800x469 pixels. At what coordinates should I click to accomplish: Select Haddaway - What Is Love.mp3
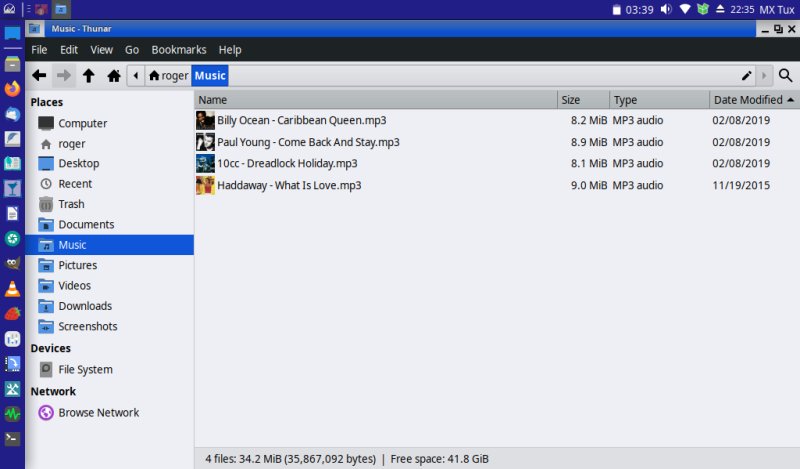click(x=289, y=185)
